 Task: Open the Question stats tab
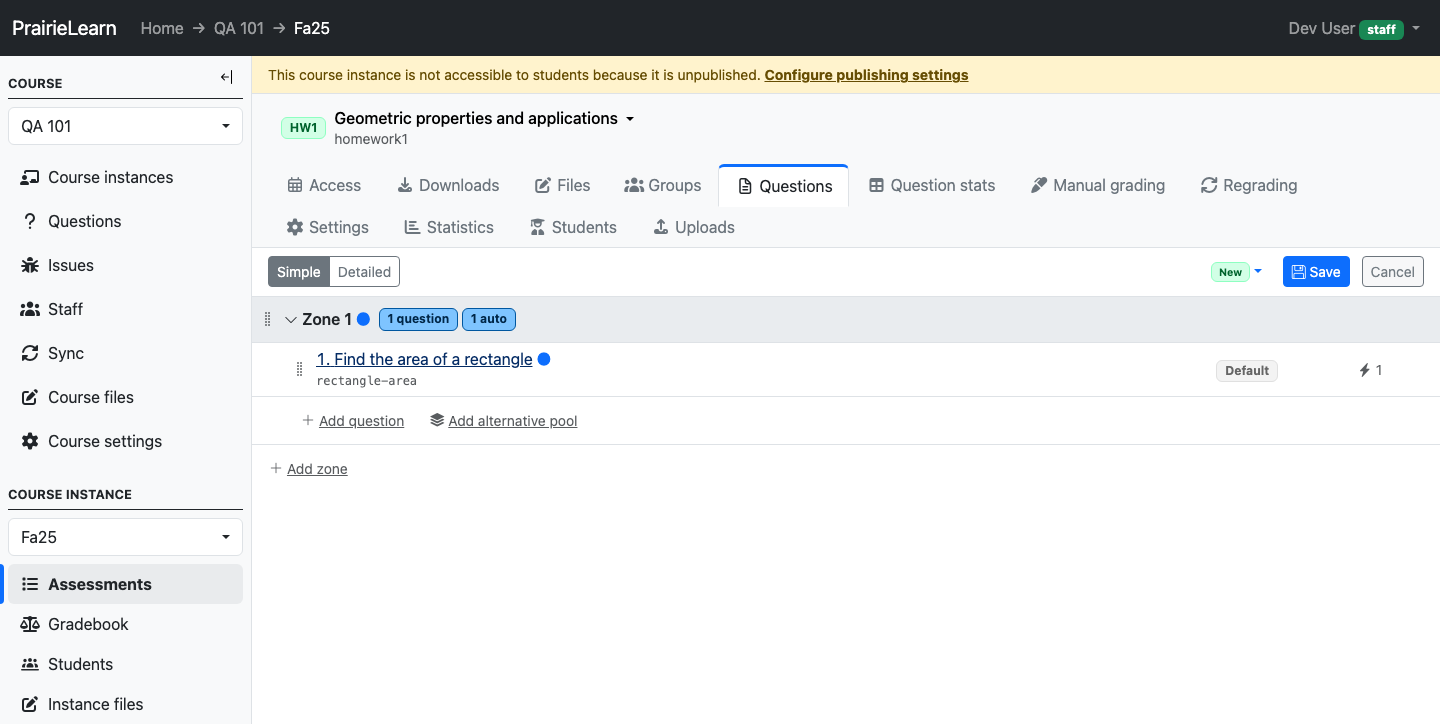pyautogui.click(x=932, y=185)
